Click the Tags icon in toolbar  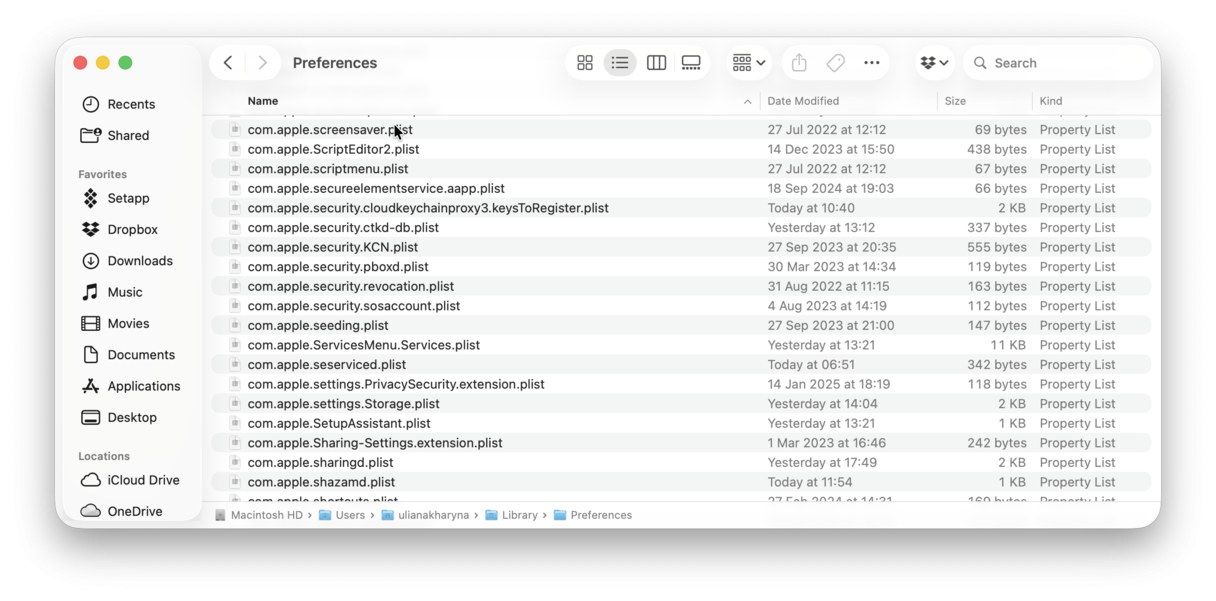(x=835, y=62)
